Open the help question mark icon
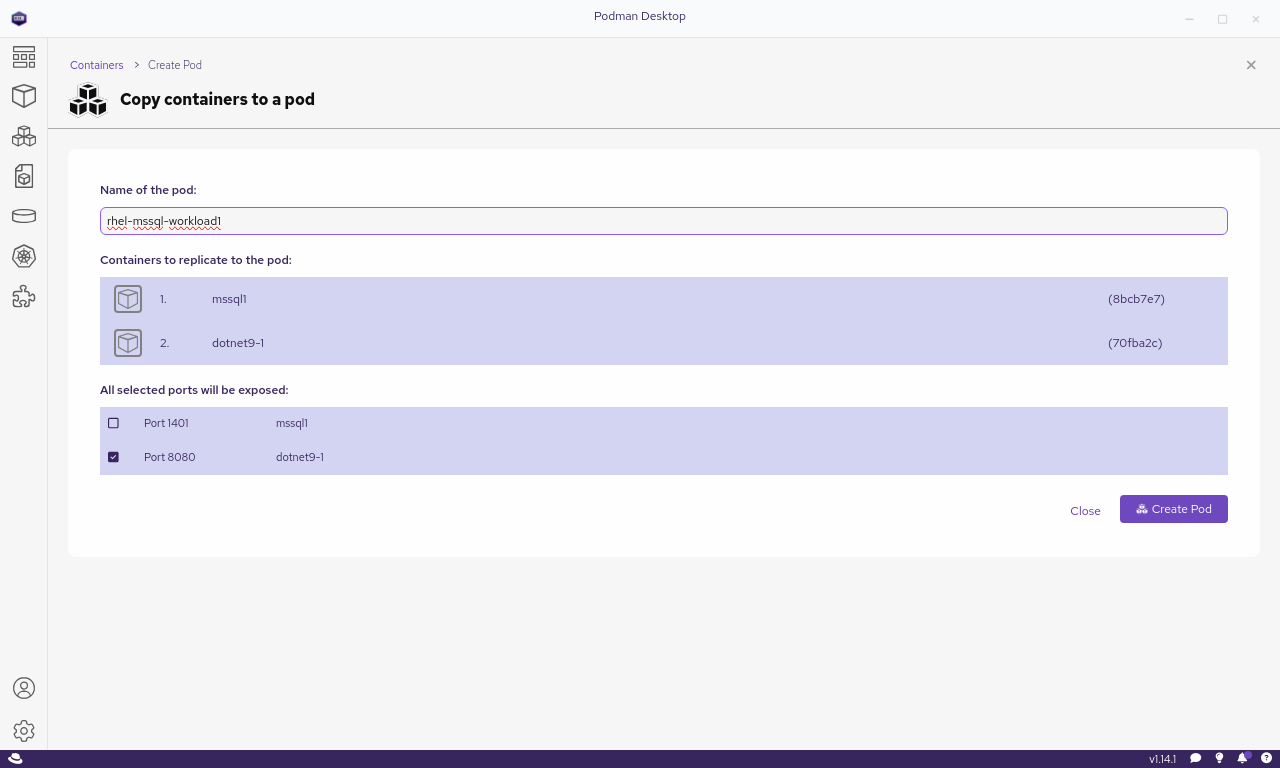The height and width of the screenshot is (768, 1280). click(x=1267, y=759)
